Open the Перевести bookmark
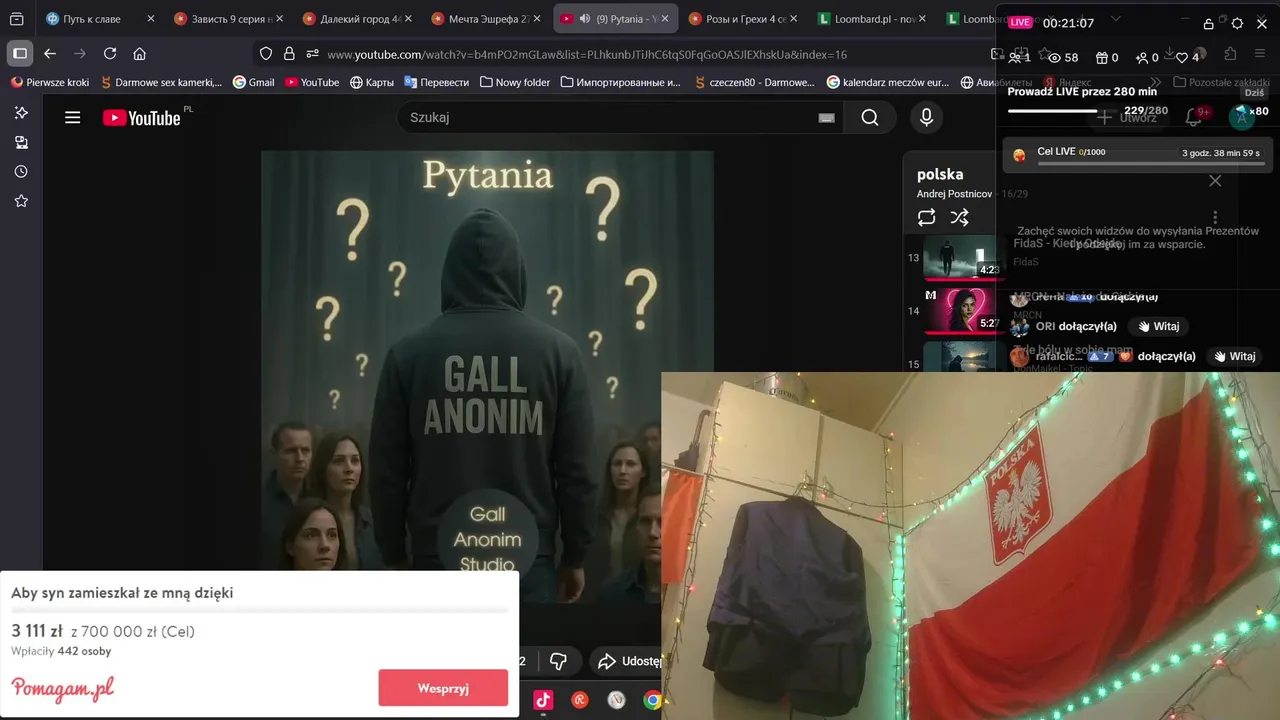The width and height of the screenshot is (1280, 720). (x=436, y=82)
